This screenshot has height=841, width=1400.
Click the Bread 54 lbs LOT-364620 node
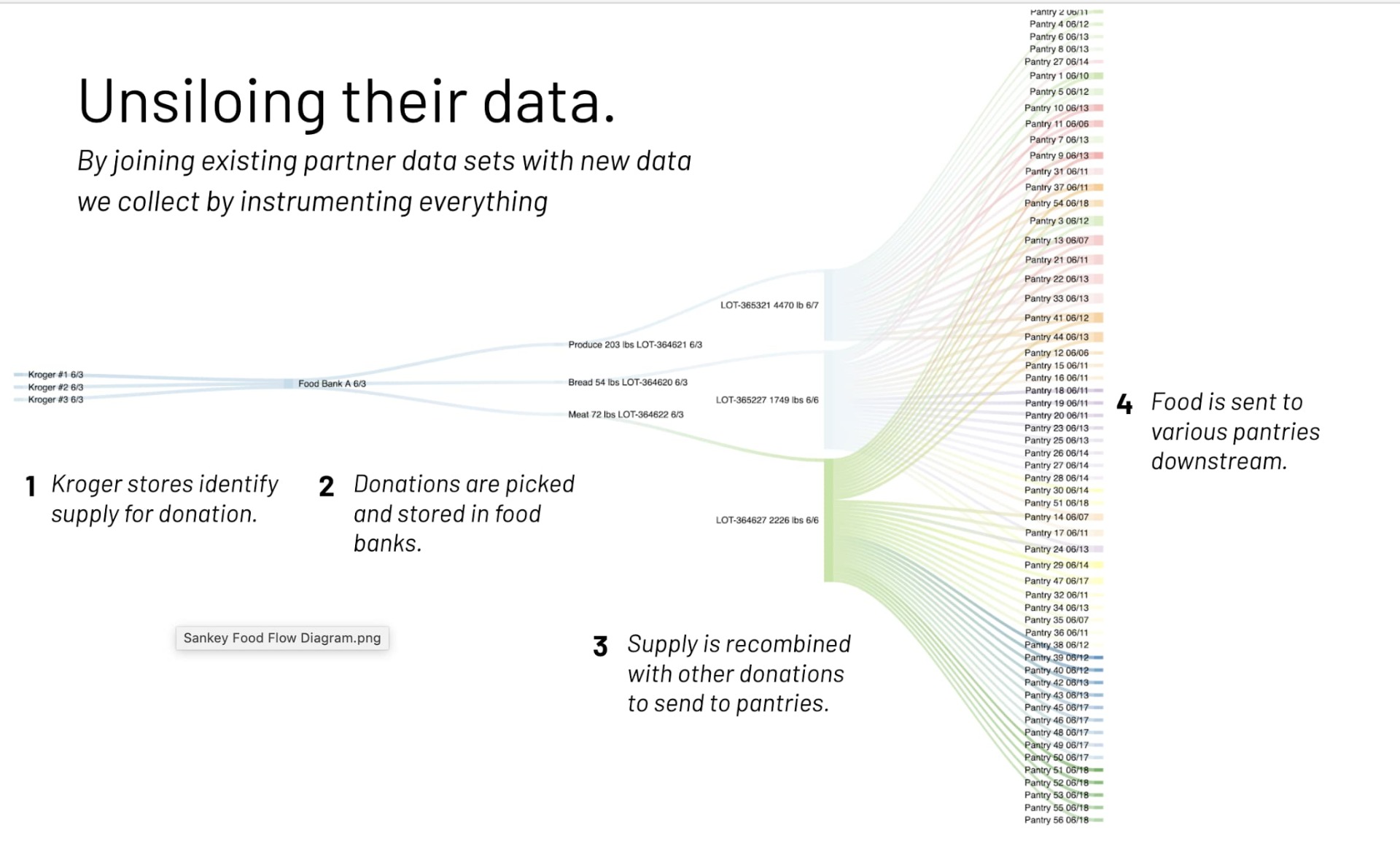click(627, 382)
